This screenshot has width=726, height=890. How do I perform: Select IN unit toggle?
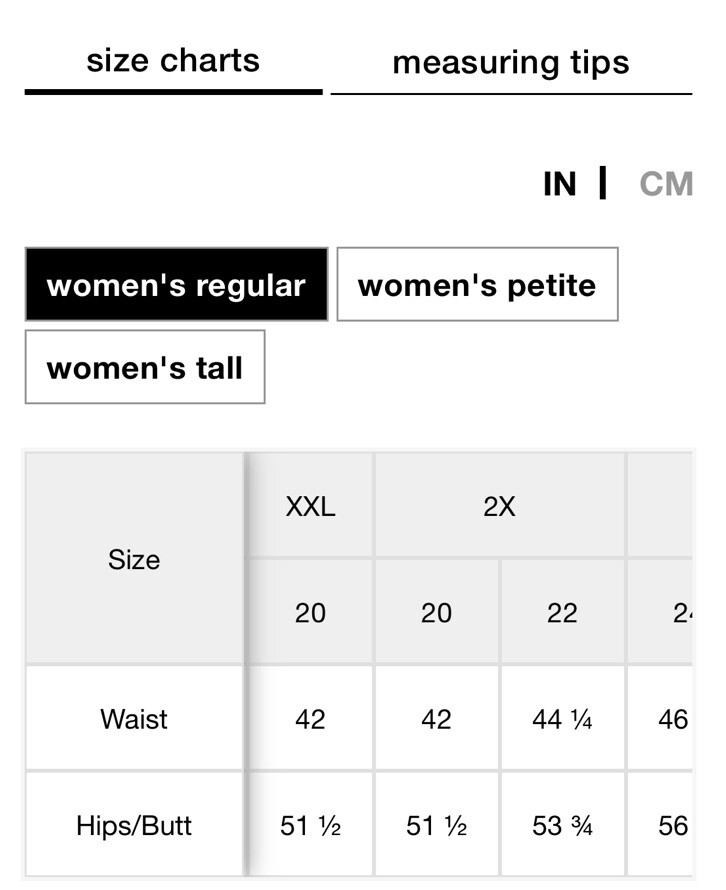pos(560,184)
